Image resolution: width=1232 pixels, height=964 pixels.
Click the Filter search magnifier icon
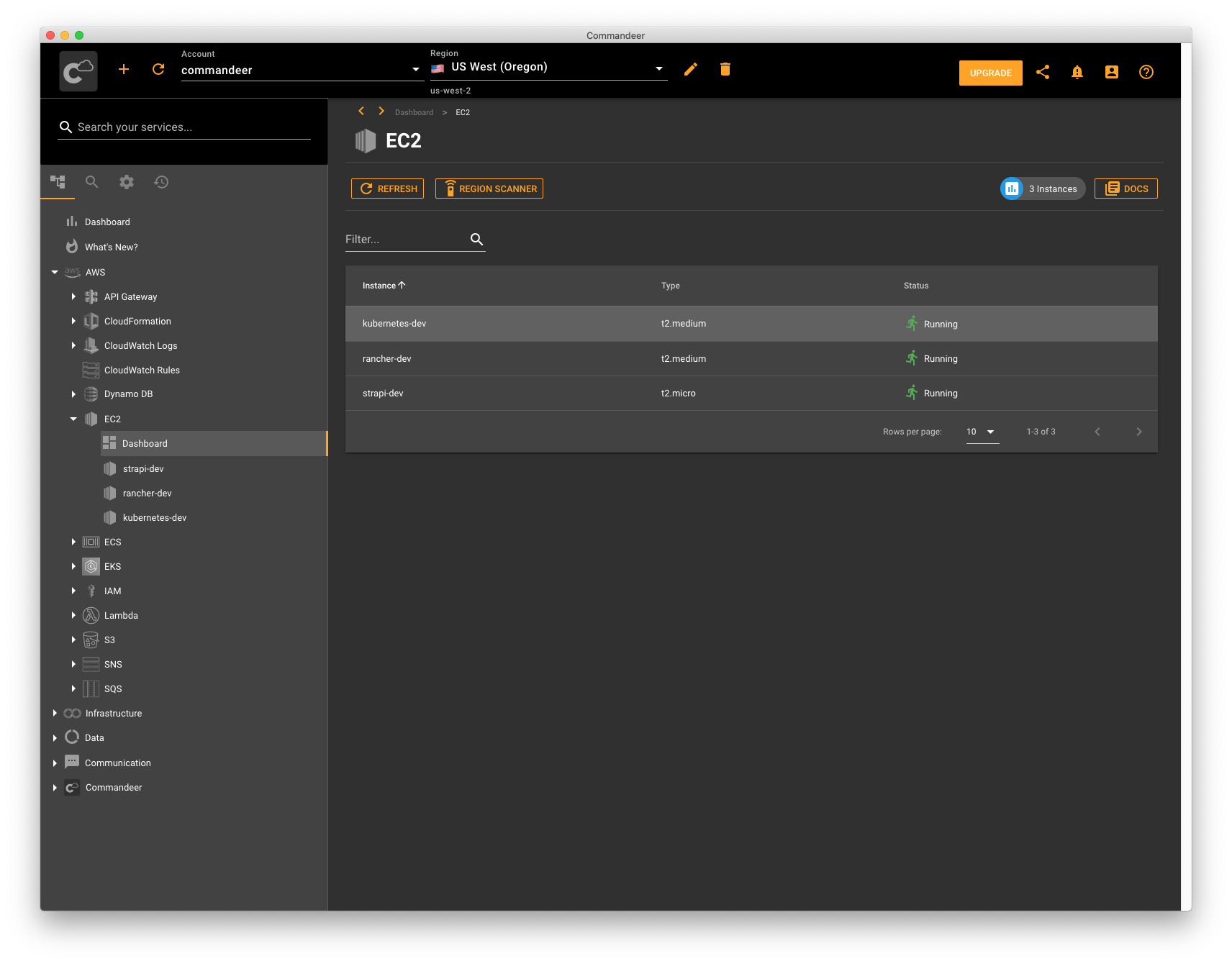(476, 239)
